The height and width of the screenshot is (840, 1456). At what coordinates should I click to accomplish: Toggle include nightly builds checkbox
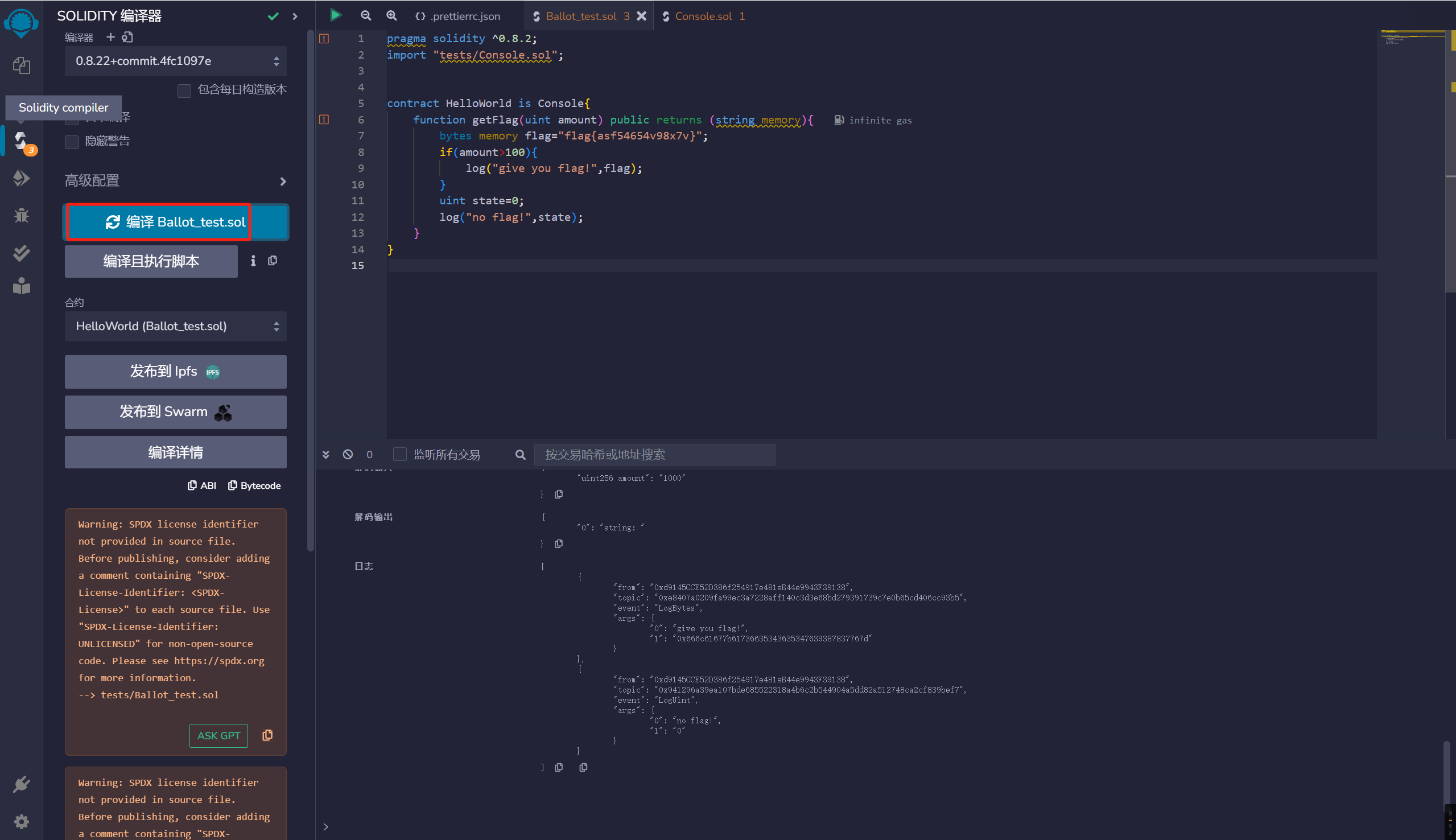(x=184, y=91)
